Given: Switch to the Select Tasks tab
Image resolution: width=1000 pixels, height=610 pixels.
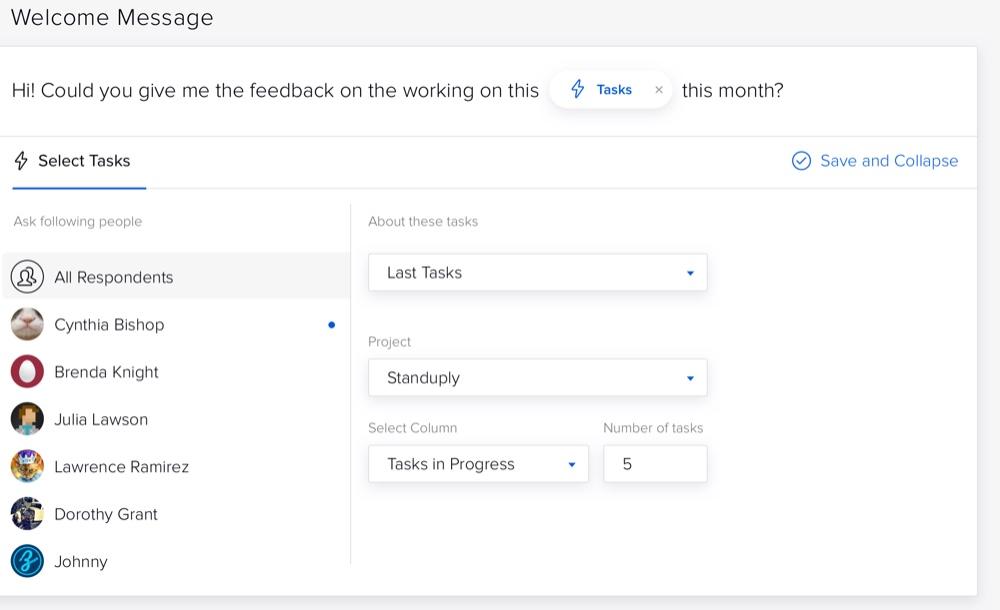Looking at the screenshot, I should (79, 161).
